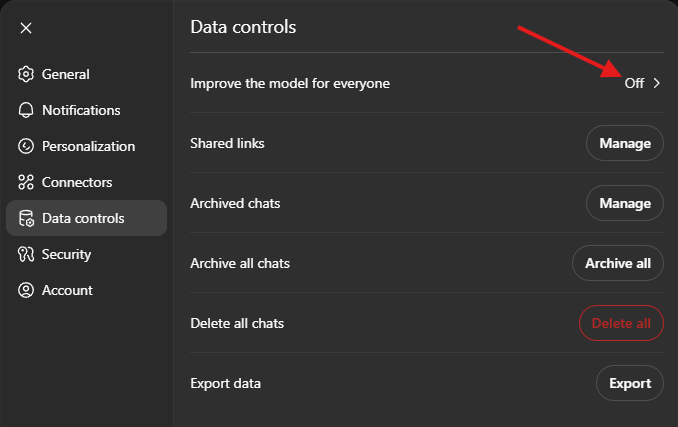Open the Personalization tab label
The image size is (678, 427).
click(89, 146)
